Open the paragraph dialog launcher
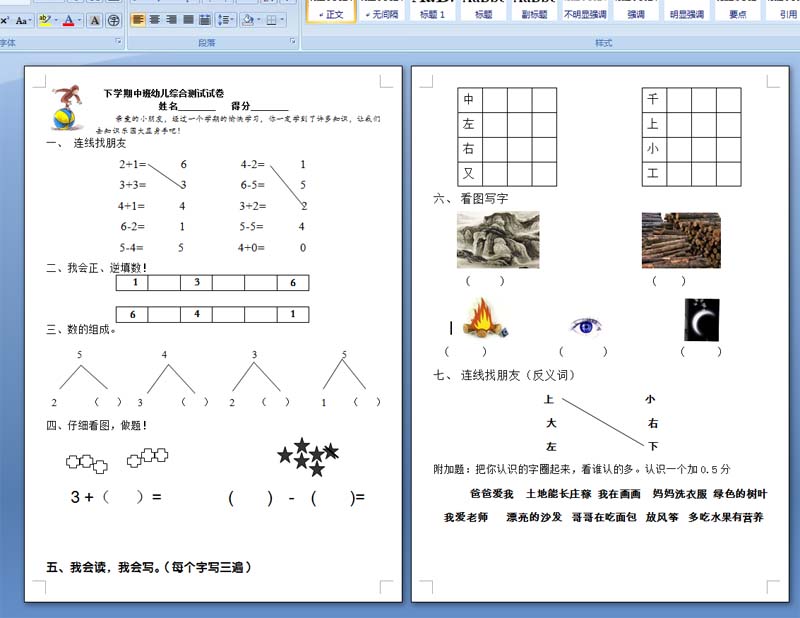The width and height of the screenshot is (800, 618). pyautogui.click(x=293, y=41)
